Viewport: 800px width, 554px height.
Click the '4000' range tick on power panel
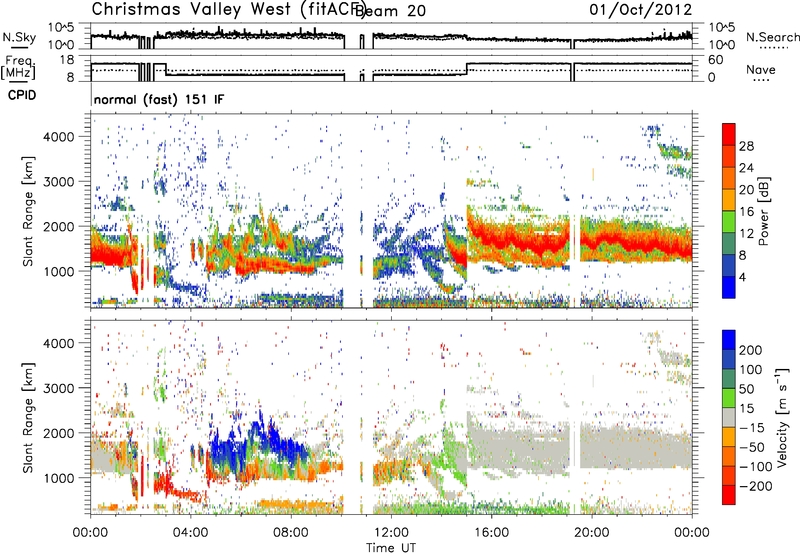(x=59, y=137)
